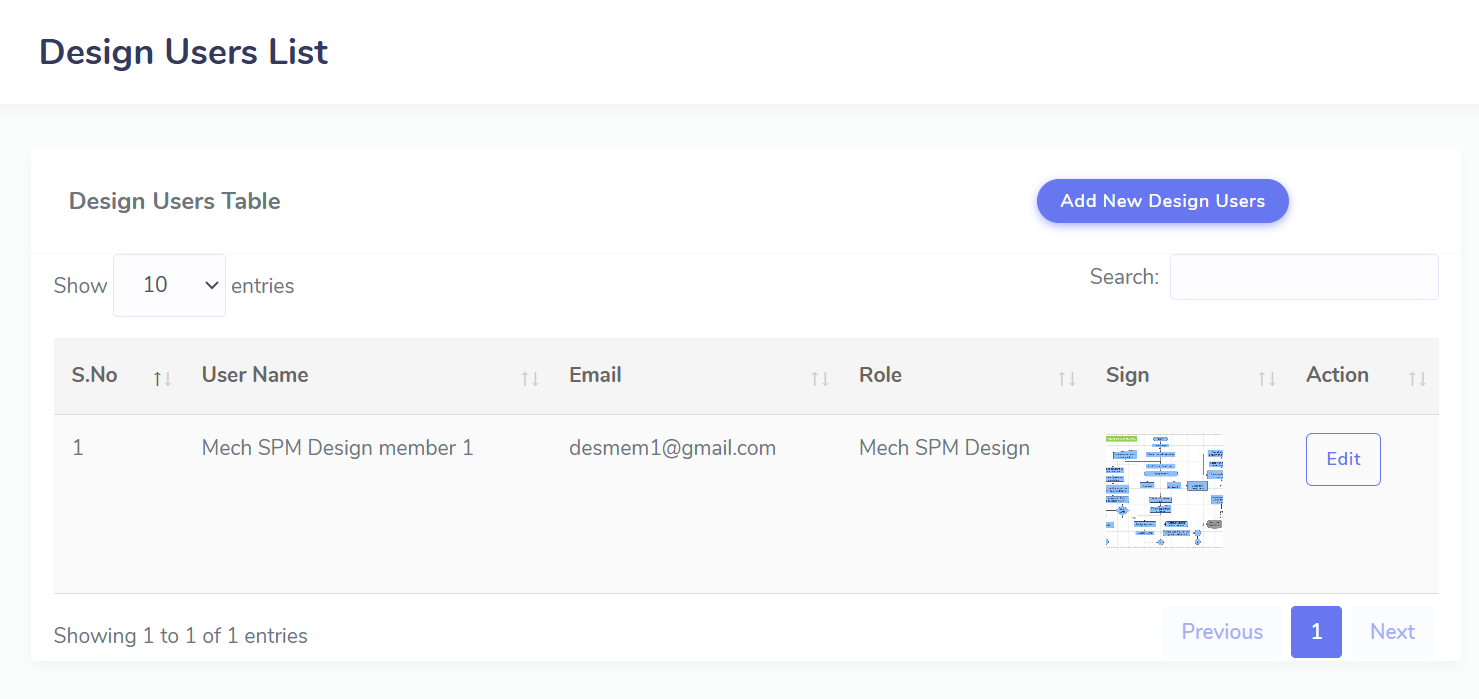Go to the Next page
The image size is (1479, 699).
point(1392,632)
